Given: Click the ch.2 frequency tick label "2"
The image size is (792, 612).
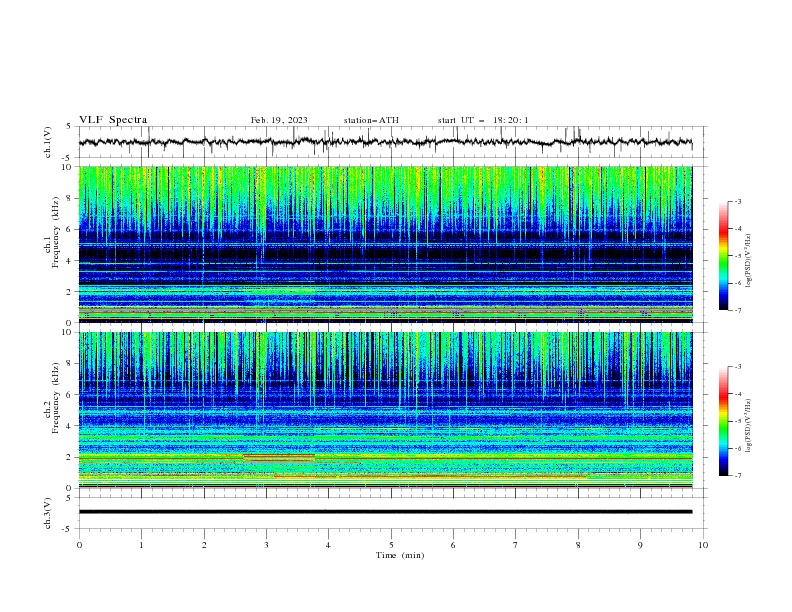Looking at the screenshot, I should (71, 457).
